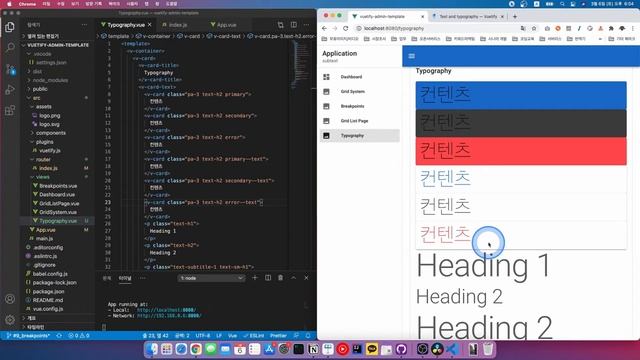640x360 pixels.
Task: Select the Terminal tab in the panel
Action: tap(125, 278)
